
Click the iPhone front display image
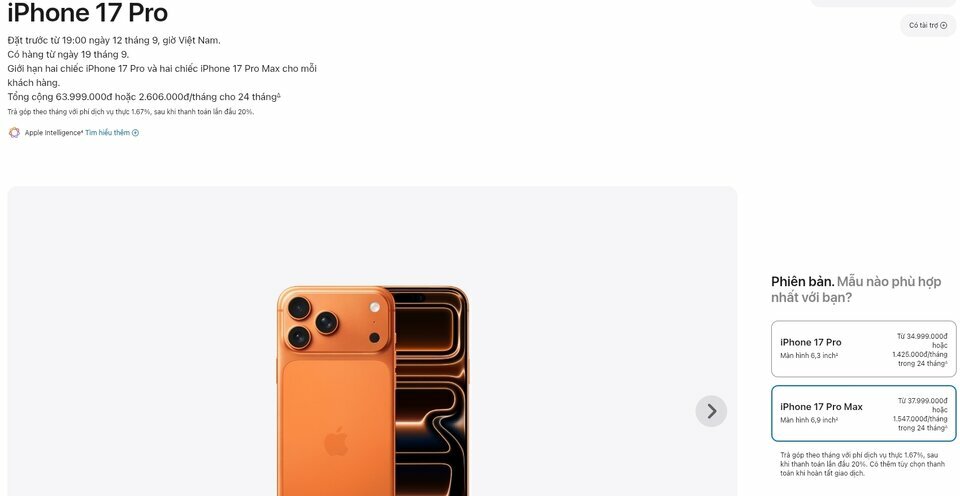click(430, 391)
